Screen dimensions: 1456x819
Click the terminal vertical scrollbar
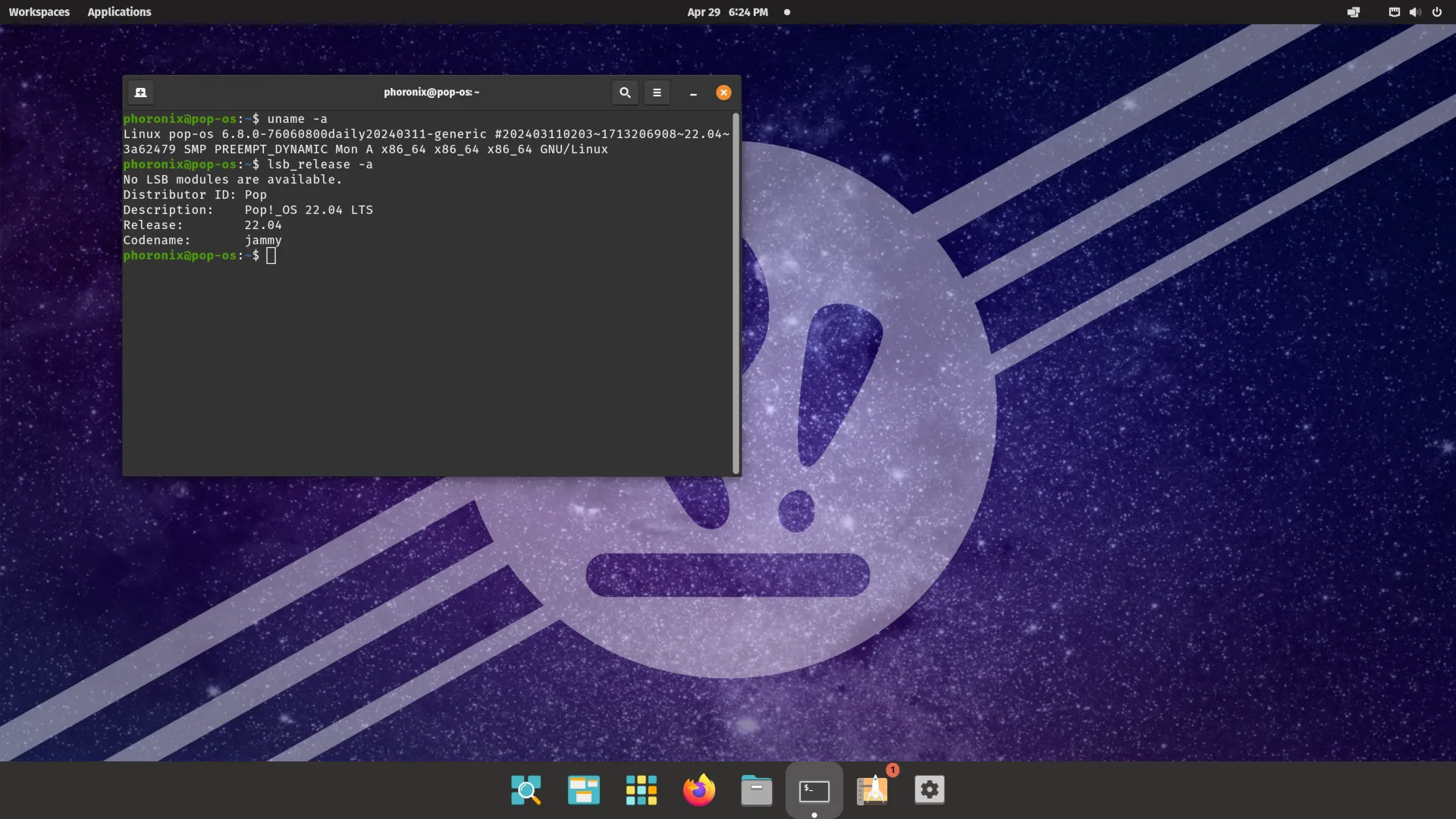[x=736, y=293]
